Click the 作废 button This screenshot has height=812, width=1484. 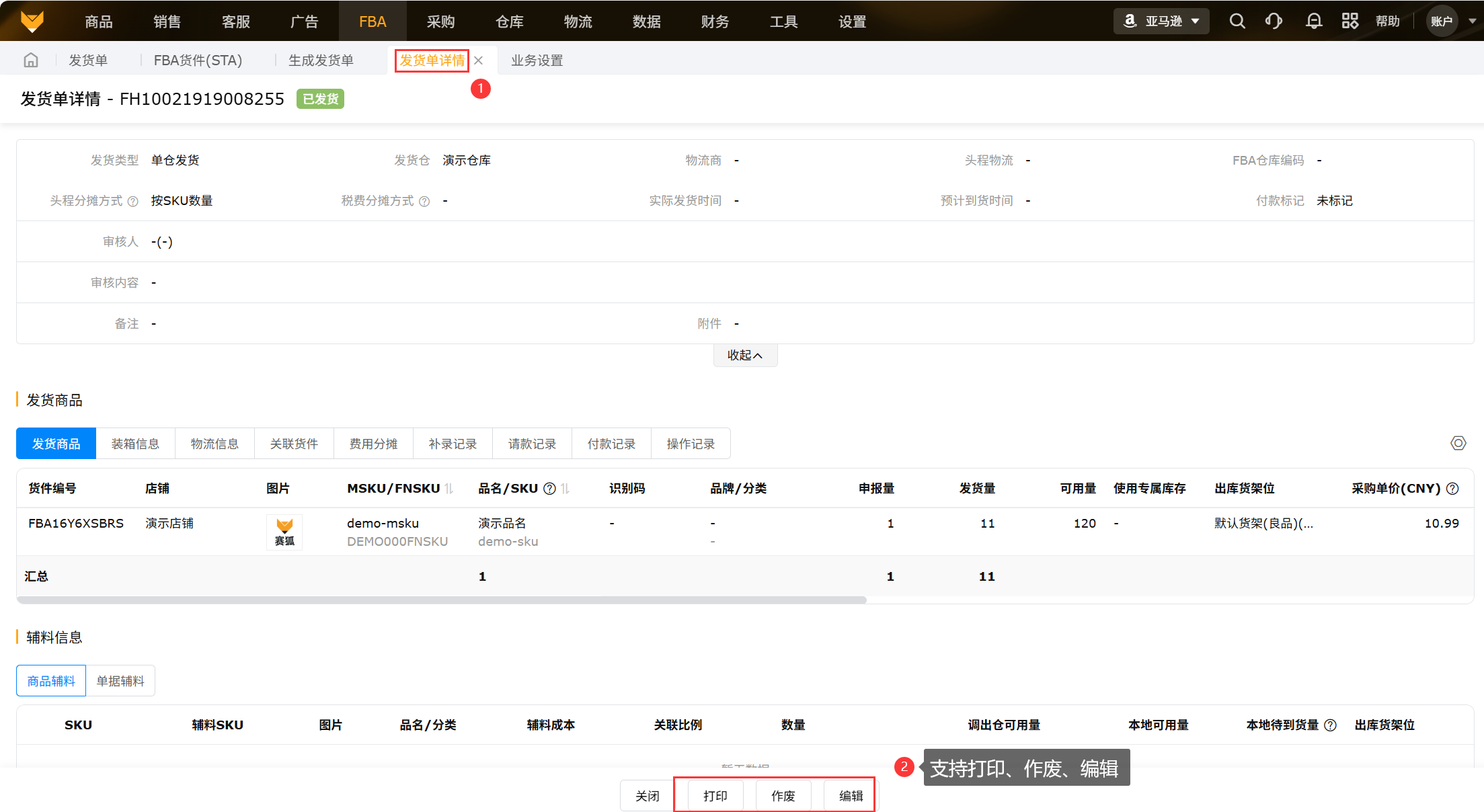[783, 796]
